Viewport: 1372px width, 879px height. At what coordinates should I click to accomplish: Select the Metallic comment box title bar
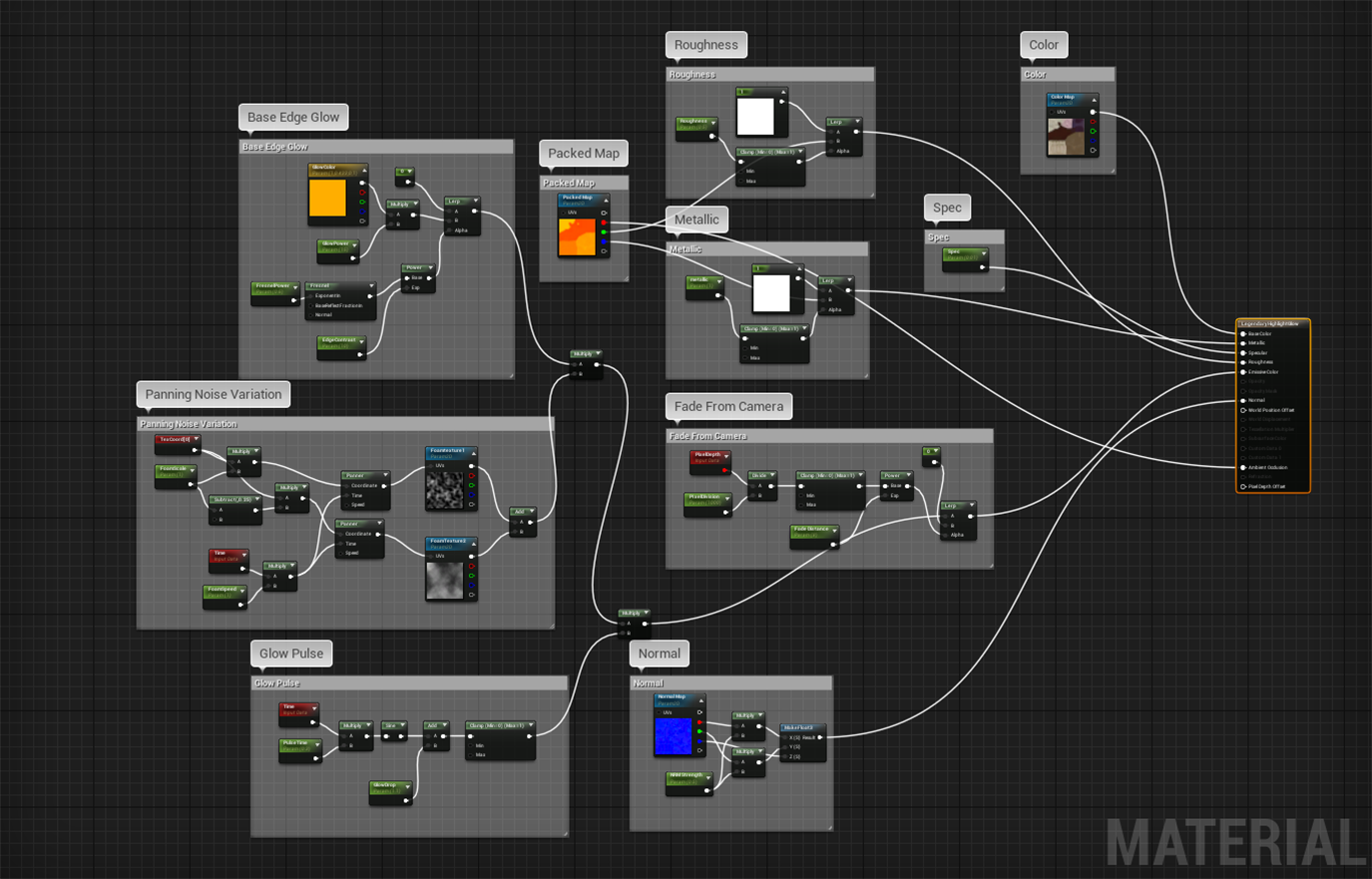[x=767, y=249]
